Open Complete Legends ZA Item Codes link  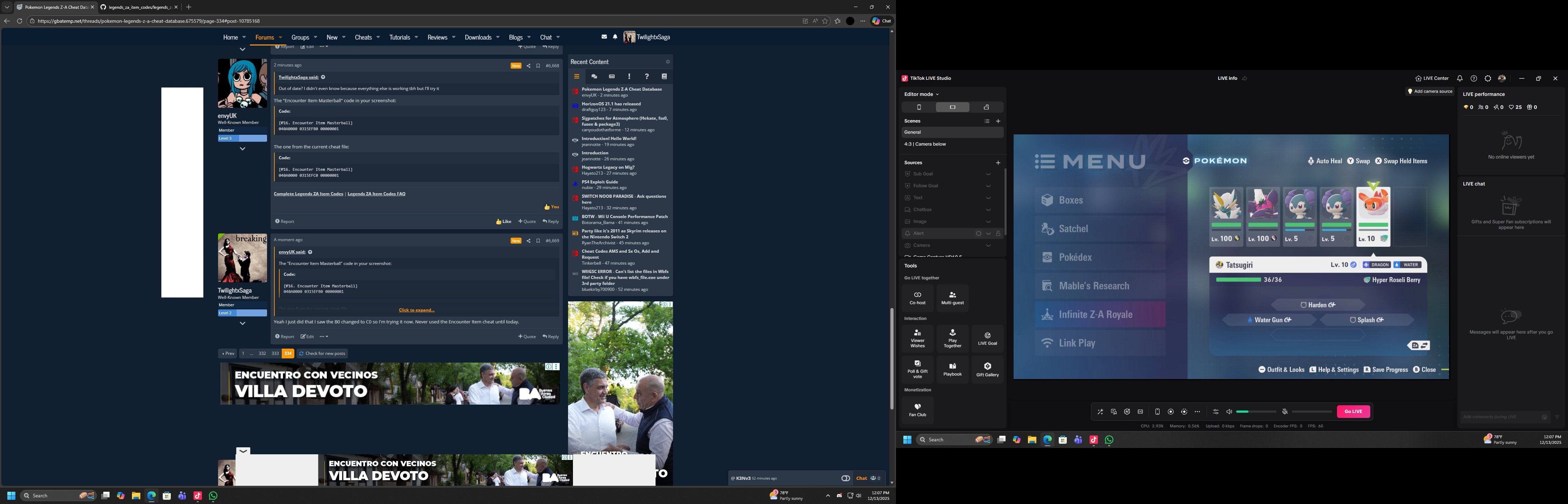click(x=309, y=194)
